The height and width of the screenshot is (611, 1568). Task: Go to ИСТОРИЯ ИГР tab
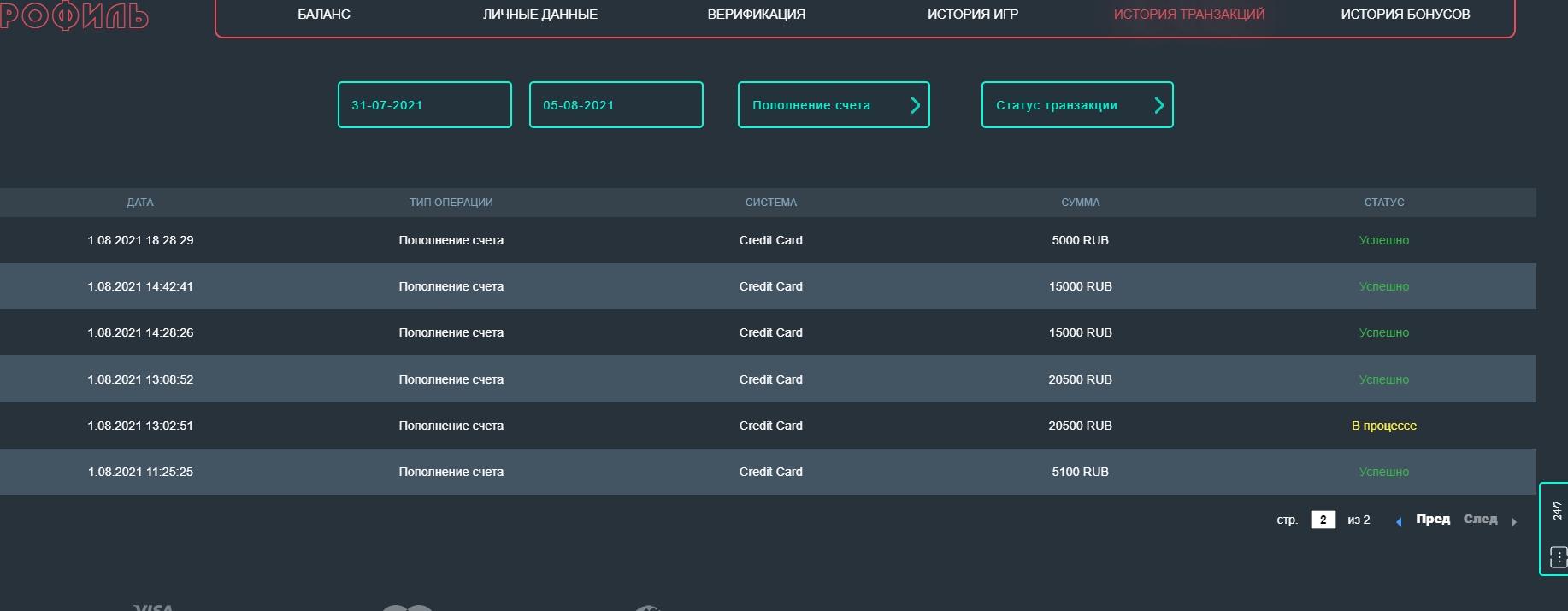pos(973,15)
